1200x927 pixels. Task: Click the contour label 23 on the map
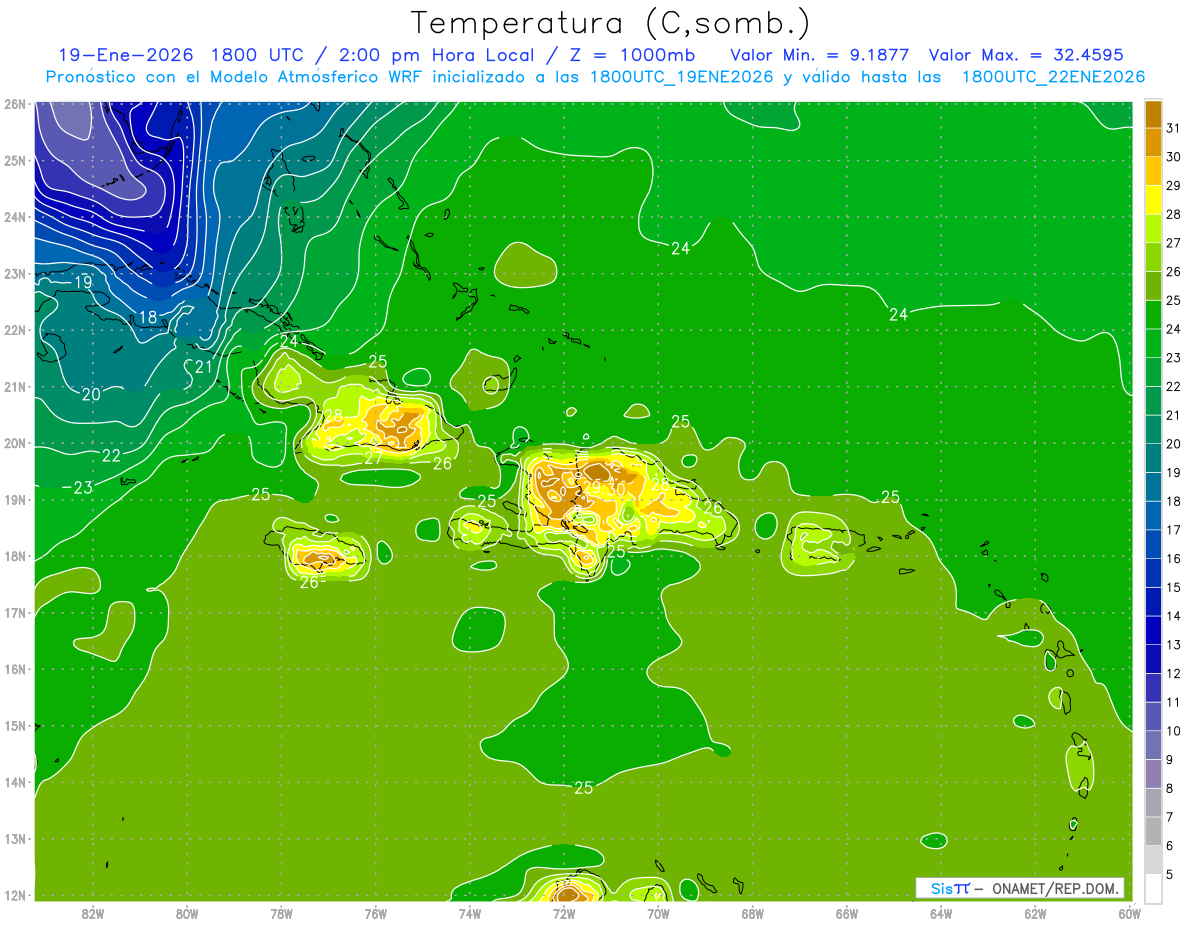click(84, 488)
